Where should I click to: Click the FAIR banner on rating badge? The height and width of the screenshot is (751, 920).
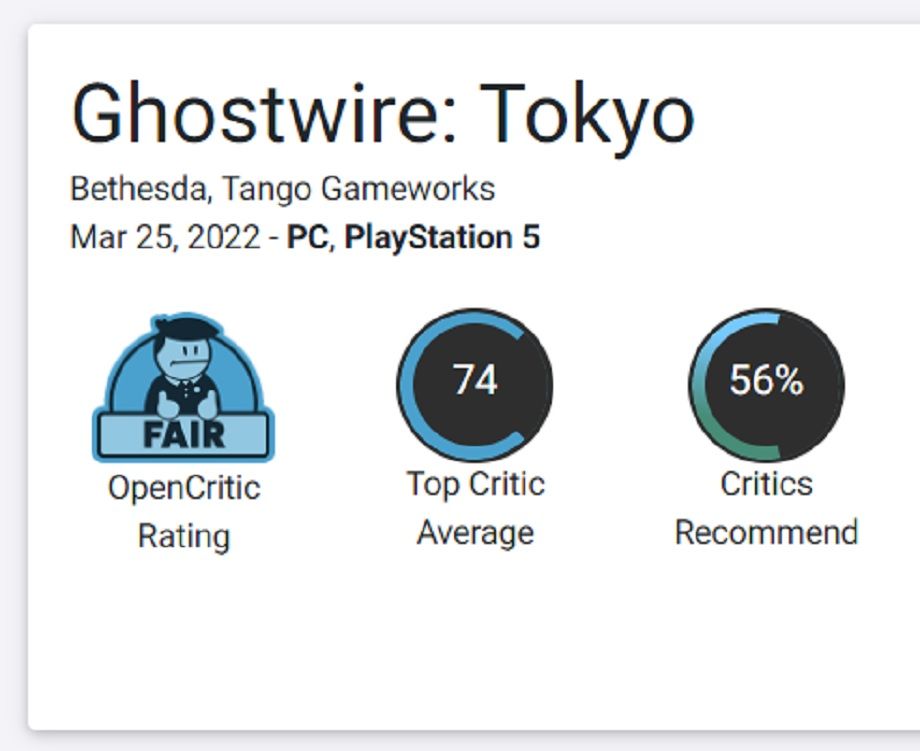184,436
